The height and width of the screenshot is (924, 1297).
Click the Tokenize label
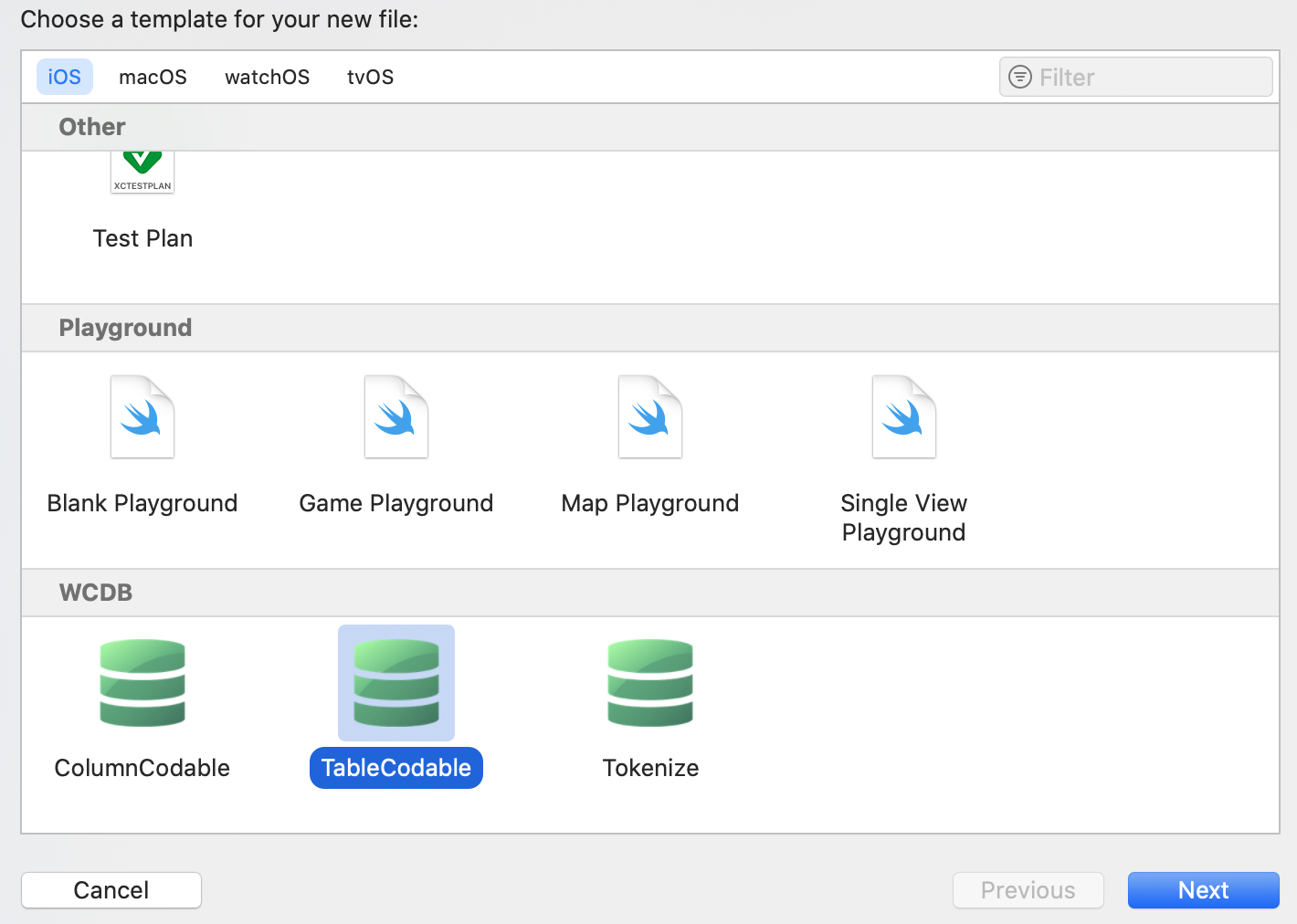[650, 768]
